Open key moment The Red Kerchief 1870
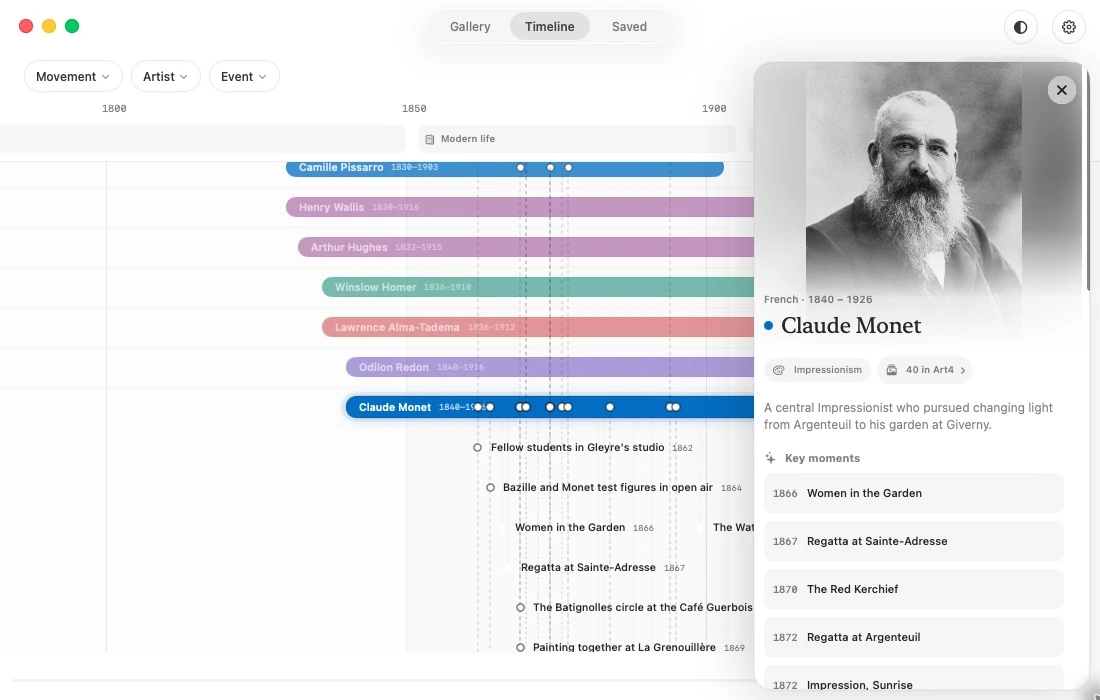This screenshot has height=700, width=1100. click(913, 589)
